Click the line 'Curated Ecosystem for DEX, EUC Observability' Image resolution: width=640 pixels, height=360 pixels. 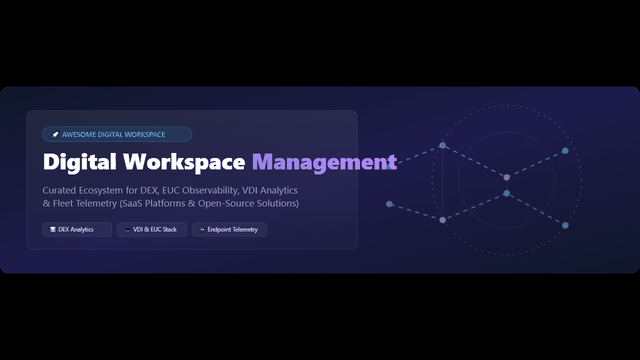coord(170,190)
